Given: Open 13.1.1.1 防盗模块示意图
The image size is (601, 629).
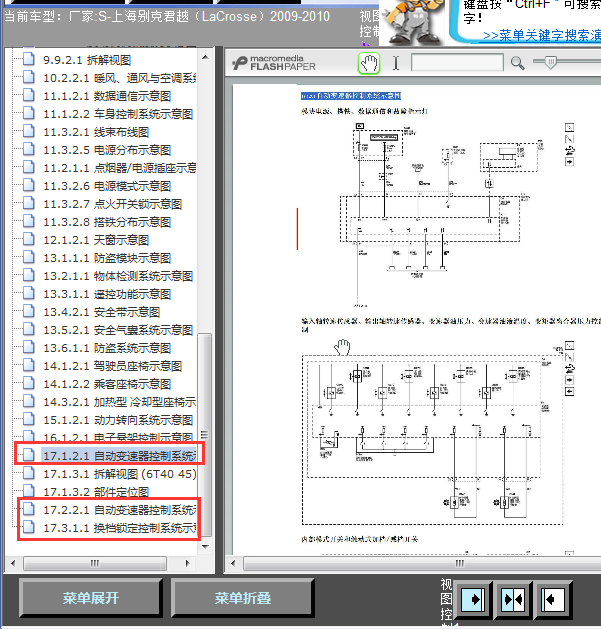Looking at the screenshot, I should click(x=107, y=258).
